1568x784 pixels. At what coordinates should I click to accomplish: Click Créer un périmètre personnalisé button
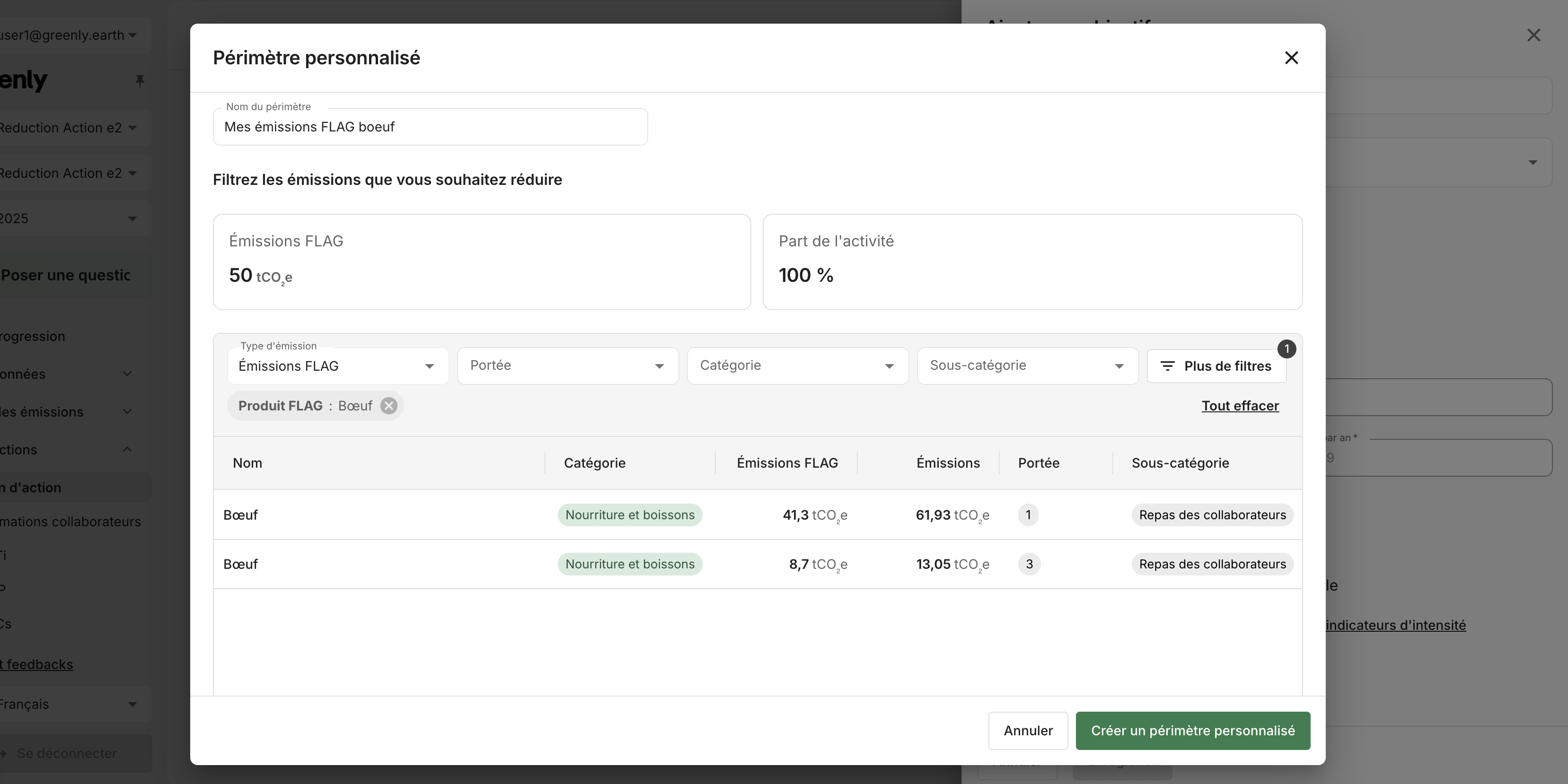pos(1192,731)
